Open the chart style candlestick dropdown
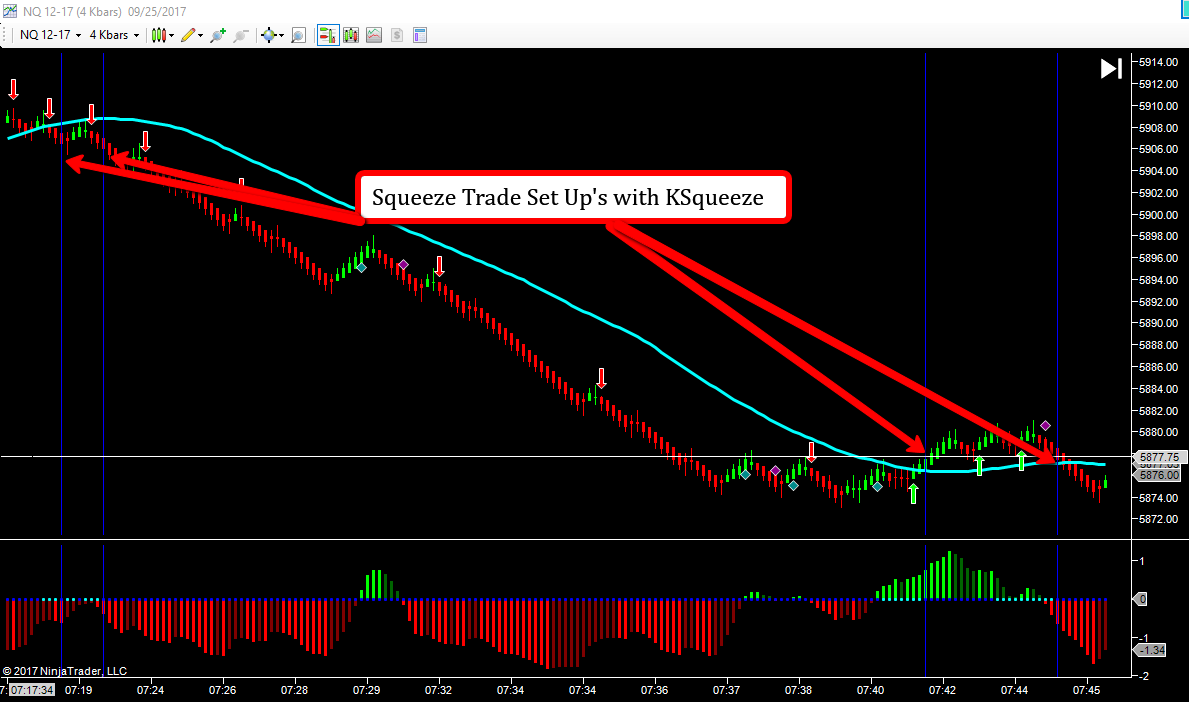This screenshot has width=1189, height=702. (163, 35)
